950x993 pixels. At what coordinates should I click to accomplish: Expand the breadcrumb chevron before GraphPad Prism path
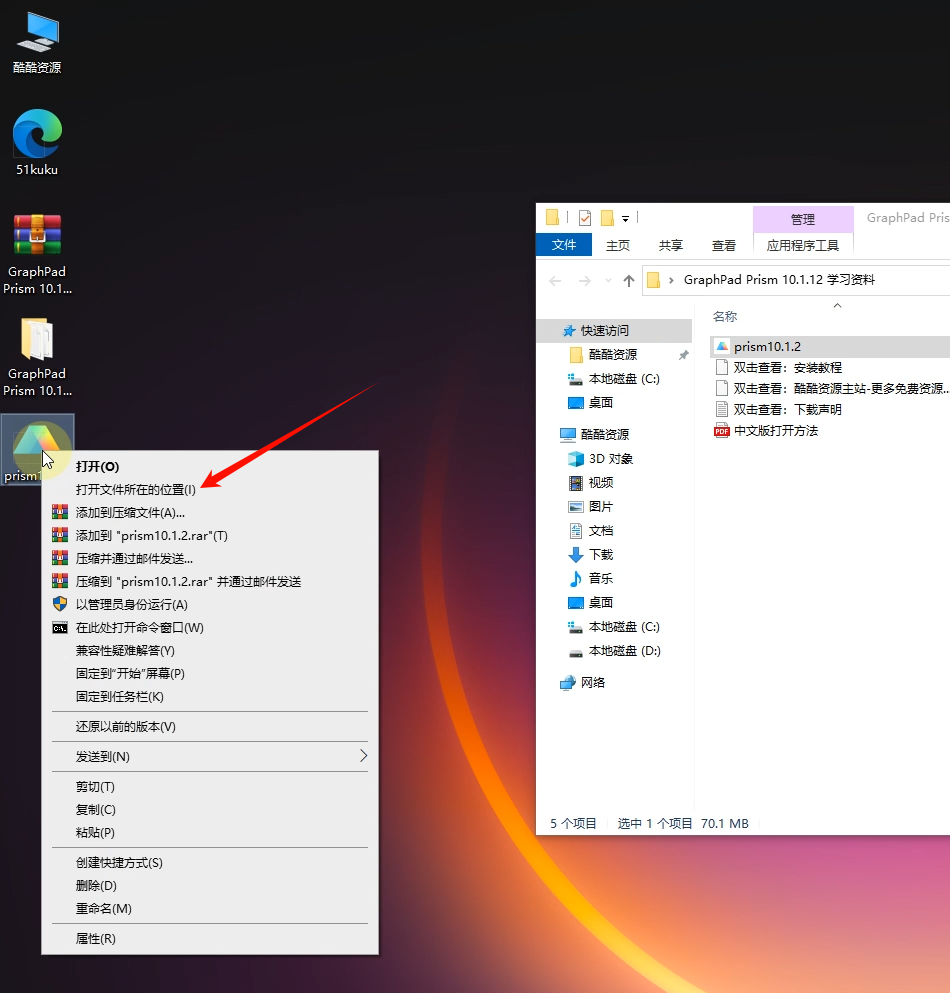pyautogui.click(x=671, y=280)
